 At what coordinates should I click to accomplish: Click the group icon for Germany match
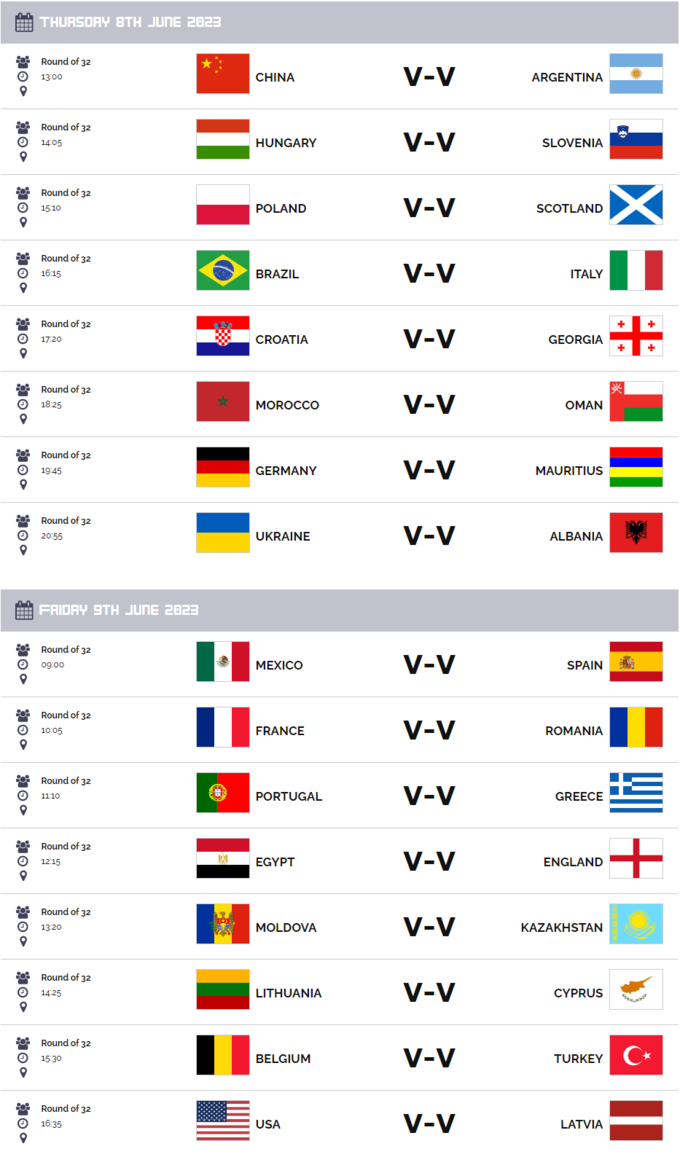click(23, 455)
